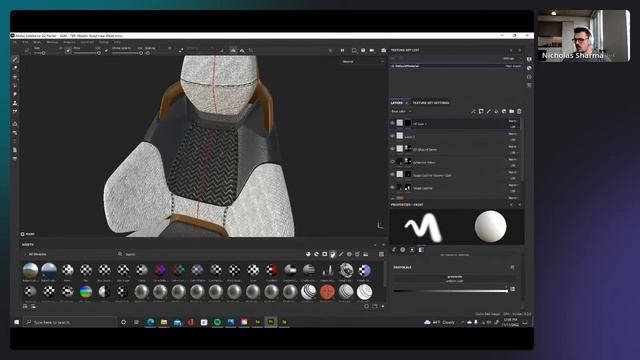Add a new fill layer with bucket icon
The height and width of the screenshot is (360, 640).
496,111
